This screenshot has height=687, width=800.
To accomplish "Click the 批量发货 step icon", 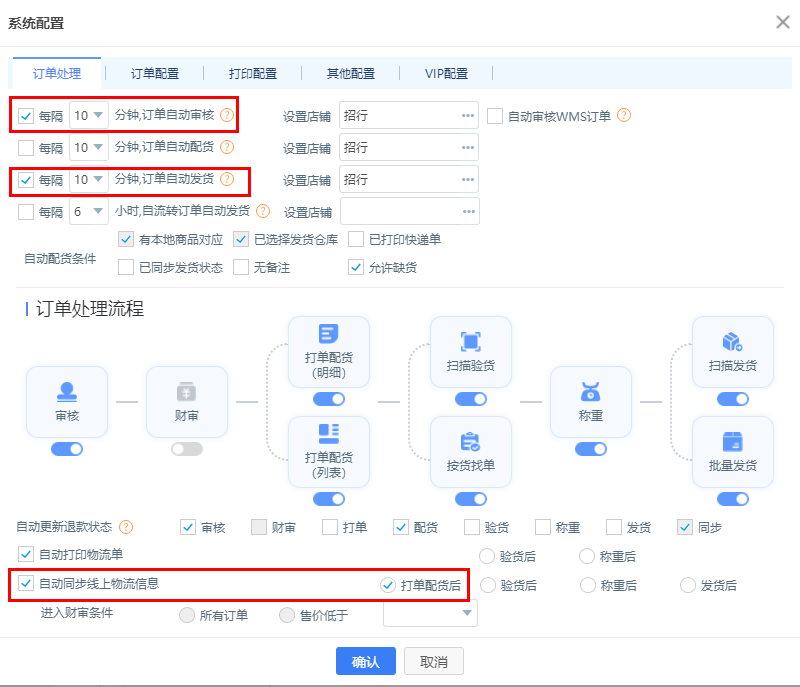I will coord(733,442).
